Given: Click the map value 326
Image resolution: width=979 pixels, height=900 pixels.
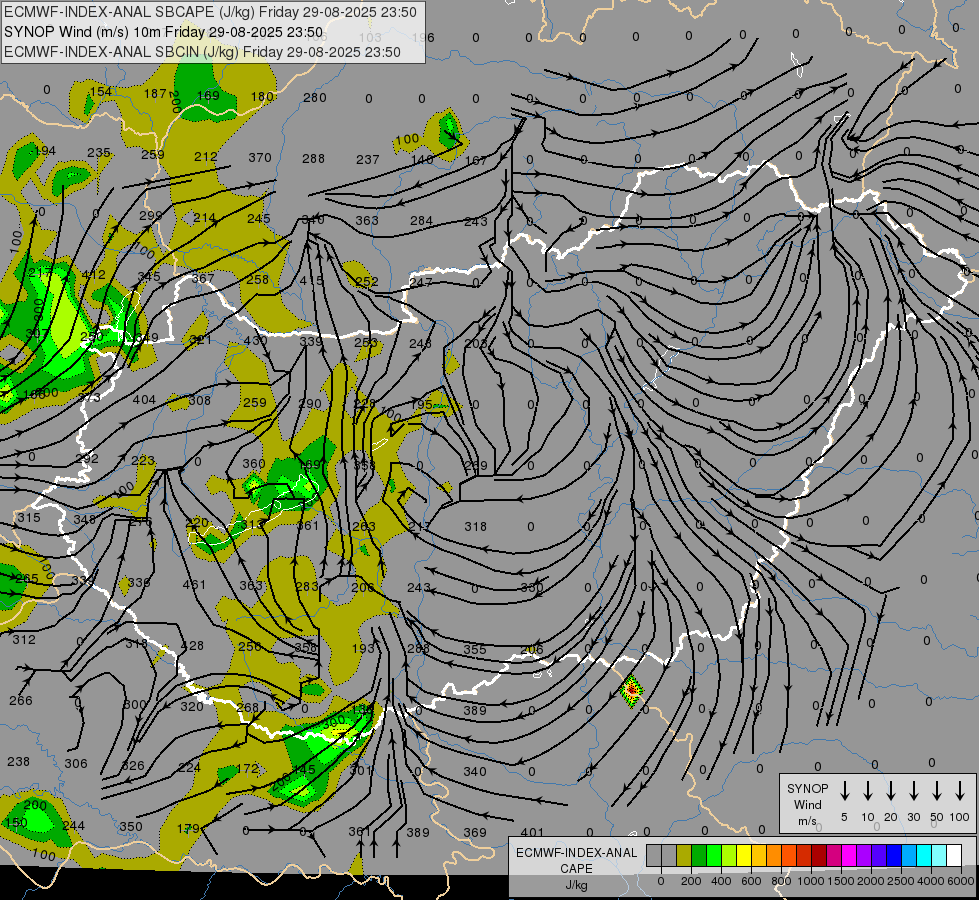Looking at the screenshot, I should point(133,766).
